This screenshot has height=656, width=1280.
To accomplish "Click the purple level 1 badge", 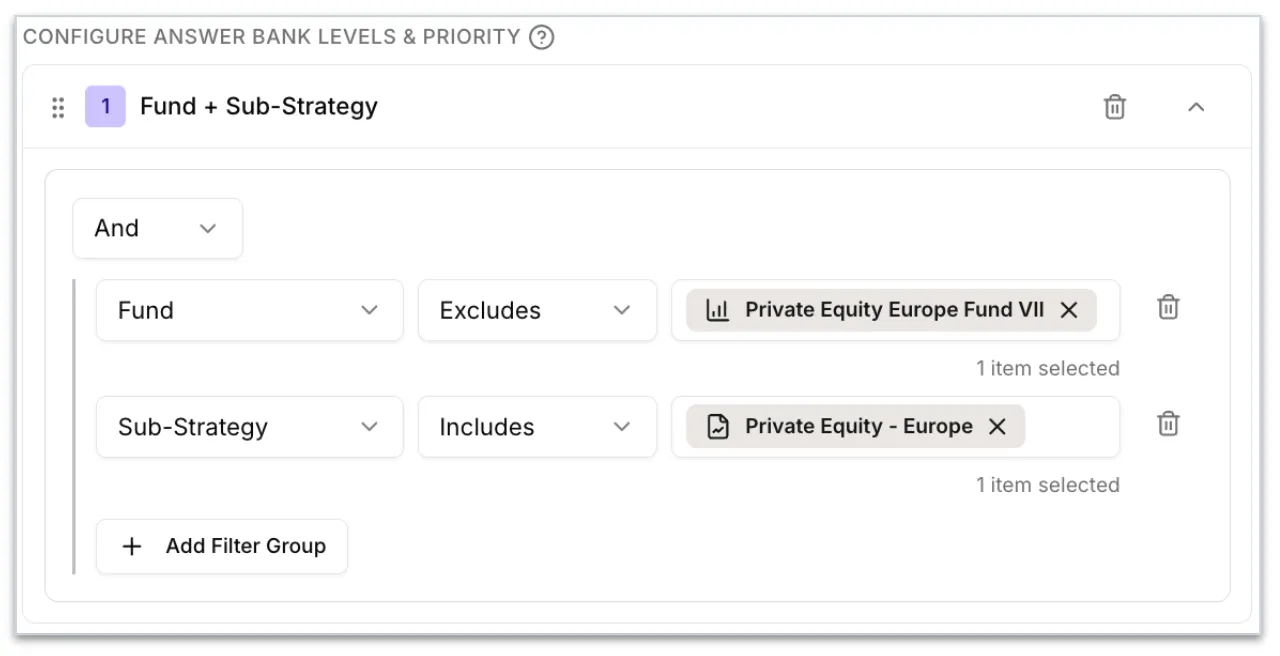I will (x=105, y=107).
